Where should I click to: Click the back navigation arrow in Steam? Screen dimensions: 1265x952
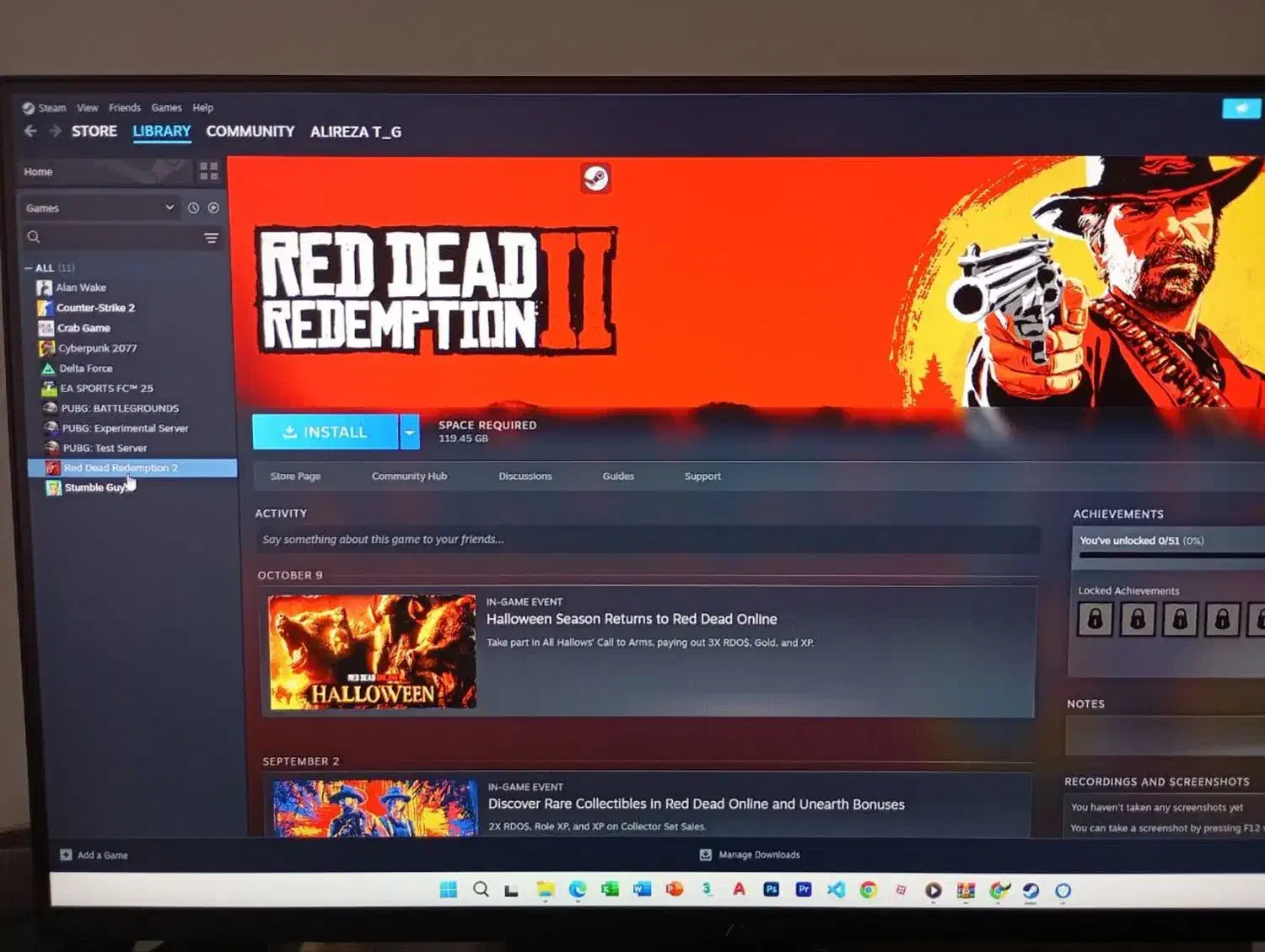[x=30, y=131]
